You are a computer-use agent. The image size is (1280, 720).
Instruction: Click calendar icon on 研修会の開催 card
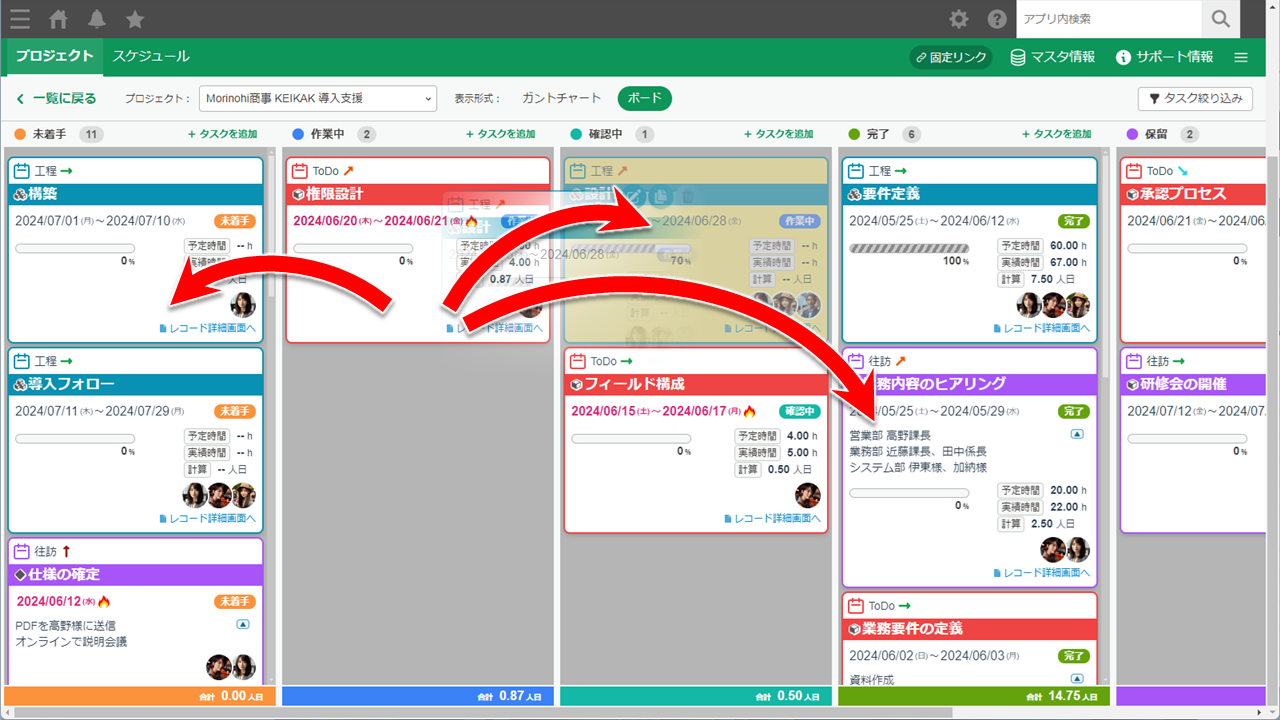[x=1134, y=361]
